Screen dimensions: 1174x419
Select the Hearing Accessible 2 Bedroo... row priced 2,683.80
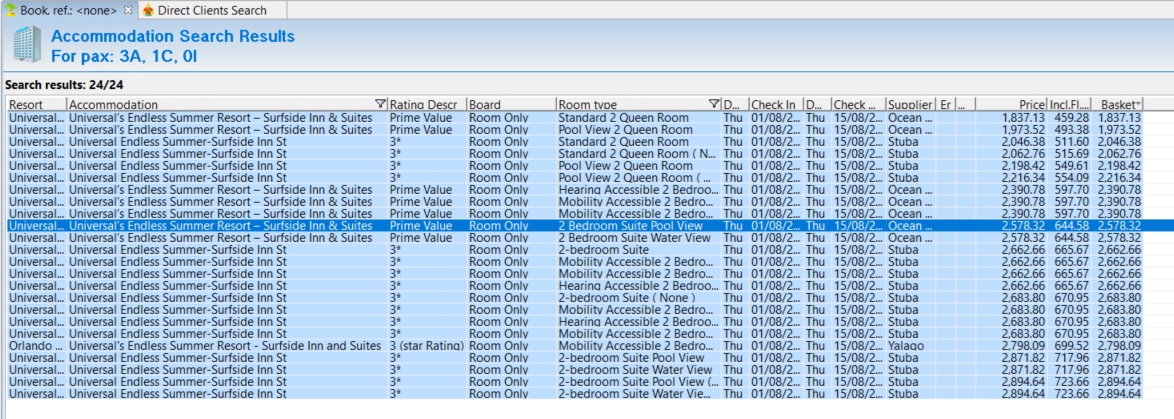click(575, 322)
